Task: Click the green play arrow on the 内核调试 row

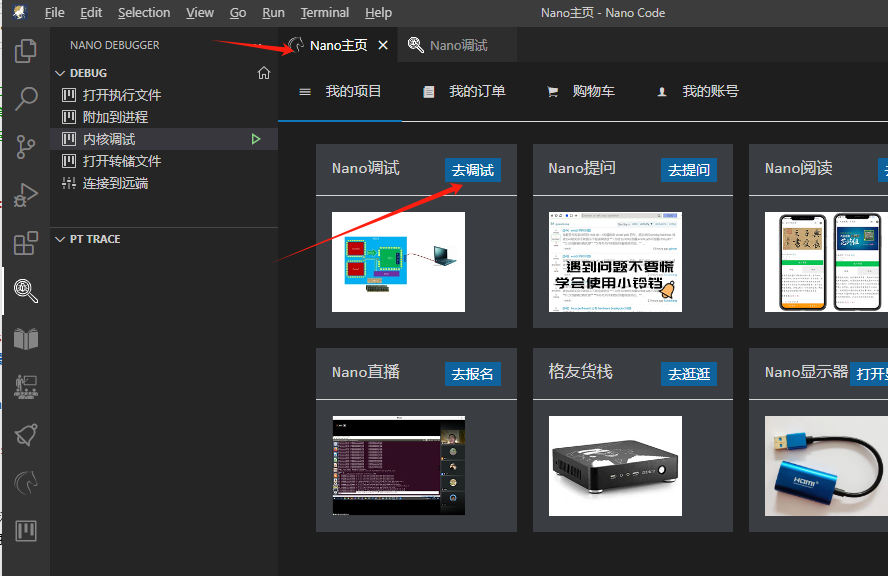Action: (256, 139)
